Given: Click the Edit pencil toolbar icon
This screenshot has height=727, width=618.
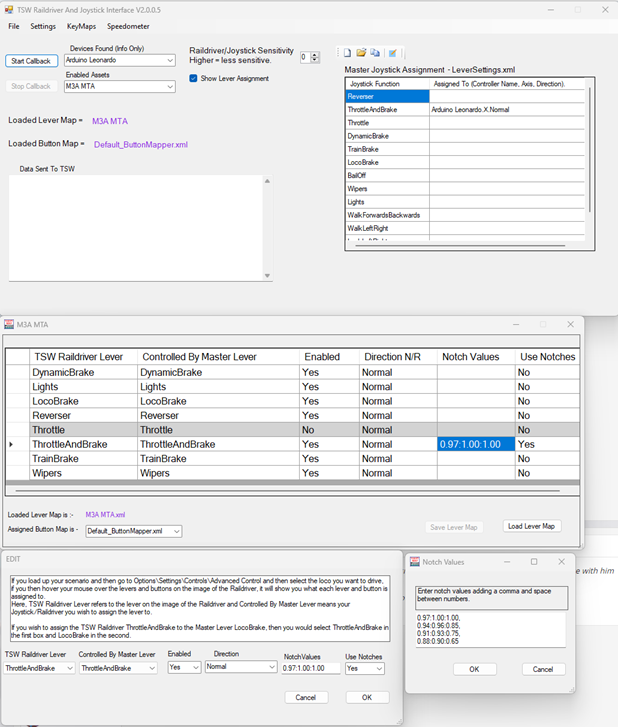Looking at the screenshot, I should 393,53.
